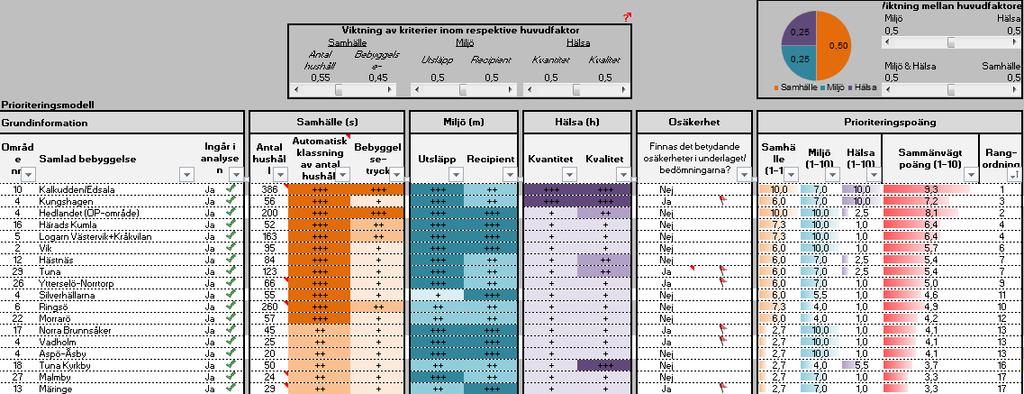
Task: Open the Utsläpp column filter dropdown
Action: click(x=456, y=174)
